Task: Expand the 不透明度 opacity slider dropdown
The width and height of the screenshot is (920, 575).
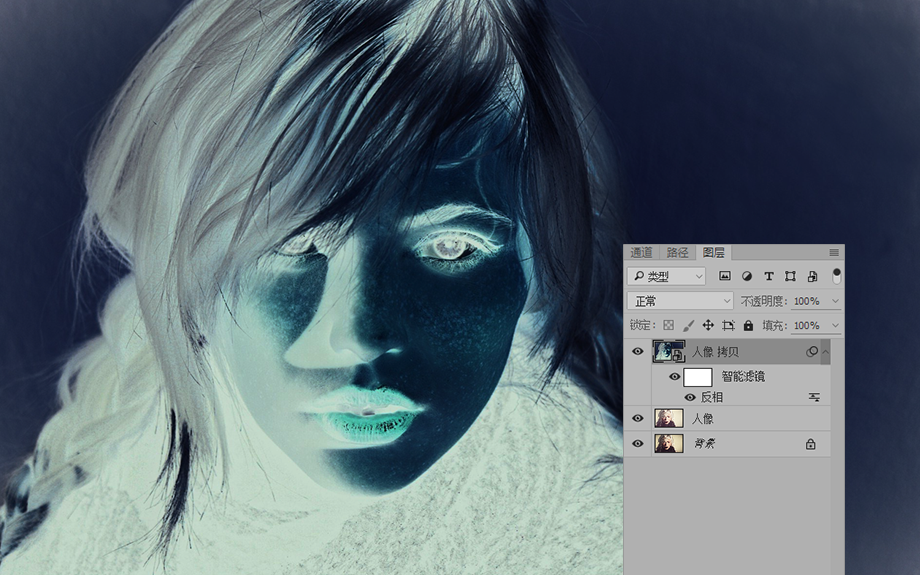Action: (x=835, y=301)
